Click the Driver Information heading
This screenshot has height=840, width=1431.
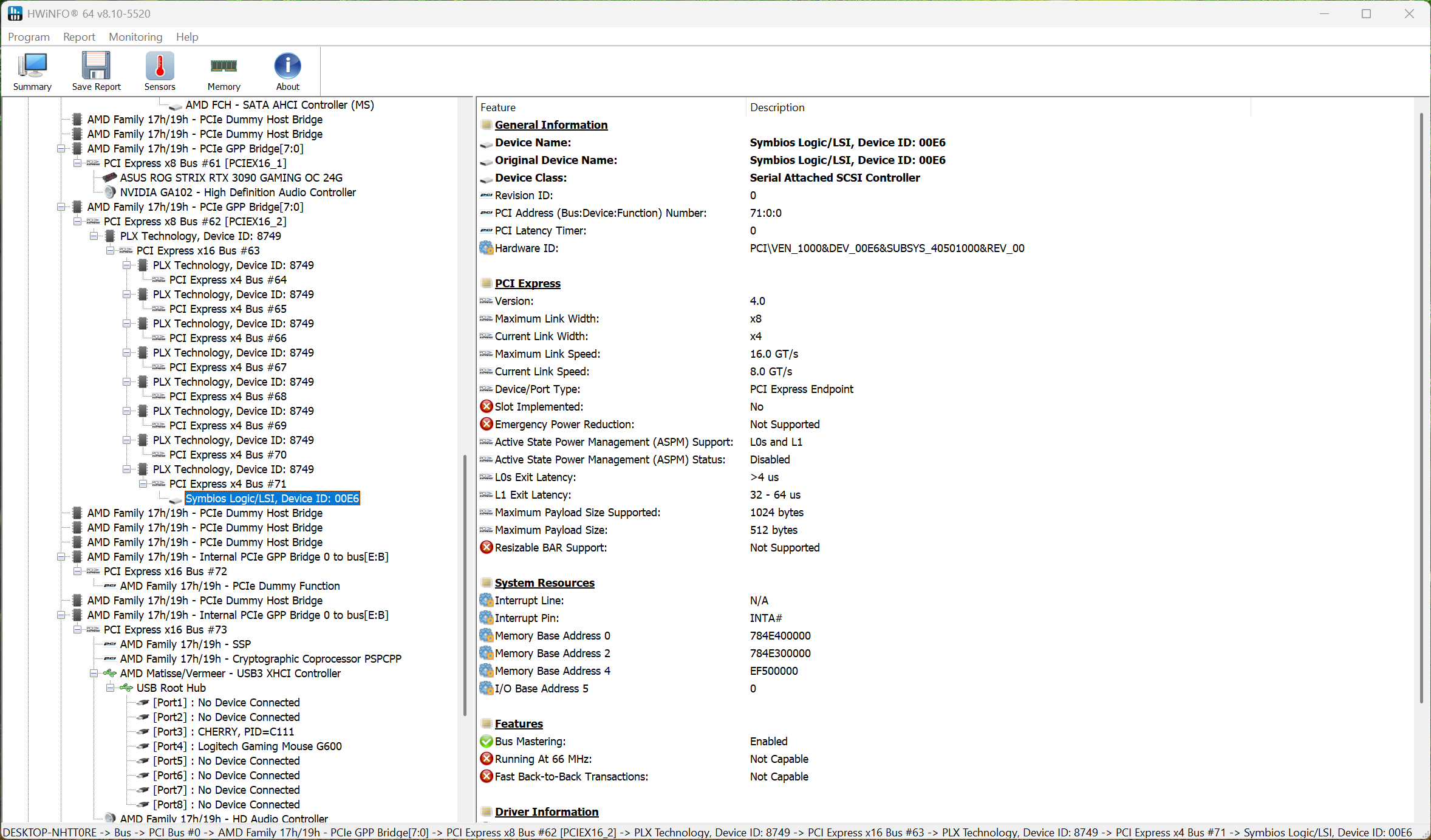pos(546,812)
